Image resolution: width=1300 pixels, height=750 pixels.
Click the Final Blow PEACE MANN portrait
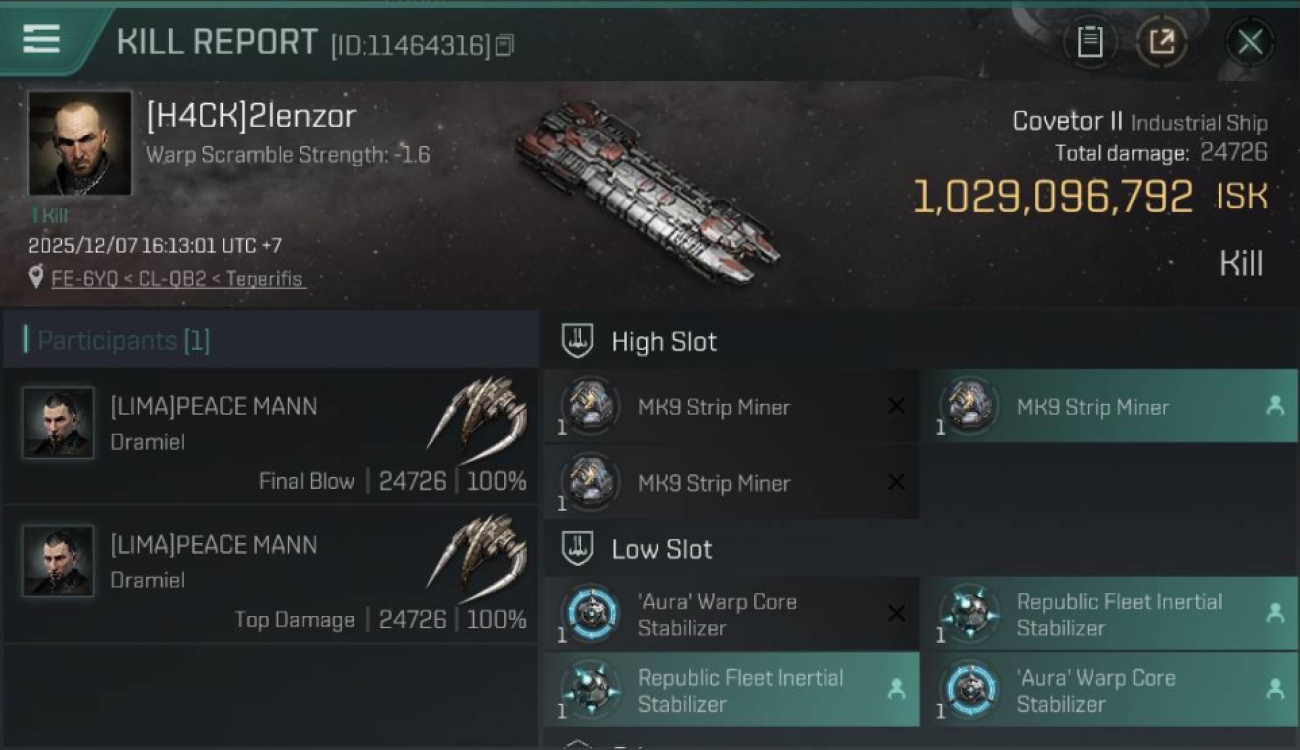[x=58, y=423]
